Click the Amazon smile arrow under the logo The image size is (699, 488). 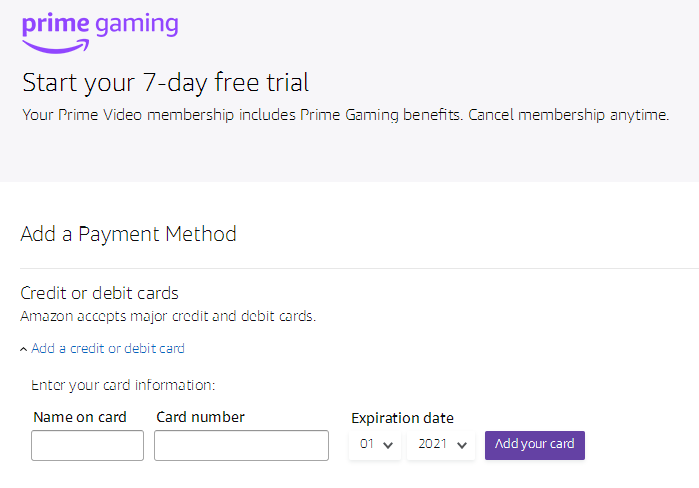click(x=56, y=46)
